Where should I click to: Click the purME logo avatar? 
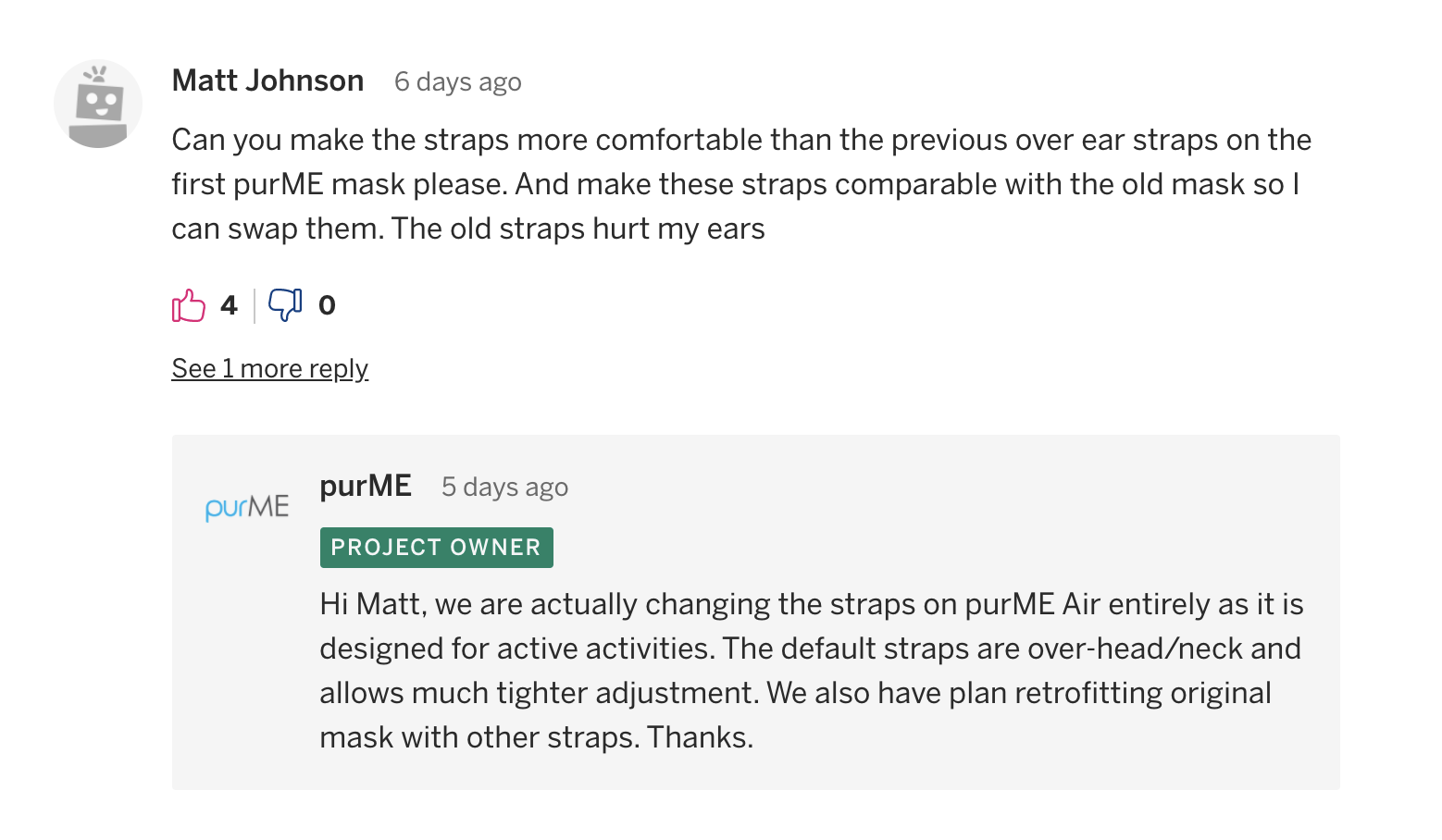coord(247,507)
